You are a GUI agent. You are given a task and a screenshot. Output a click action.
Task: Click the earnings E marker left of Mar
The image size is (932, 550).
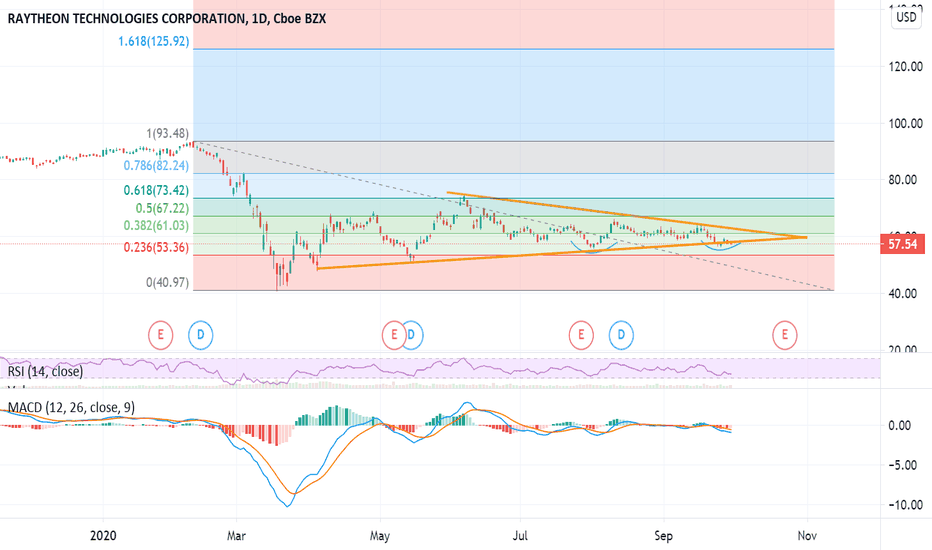(160, 335)
